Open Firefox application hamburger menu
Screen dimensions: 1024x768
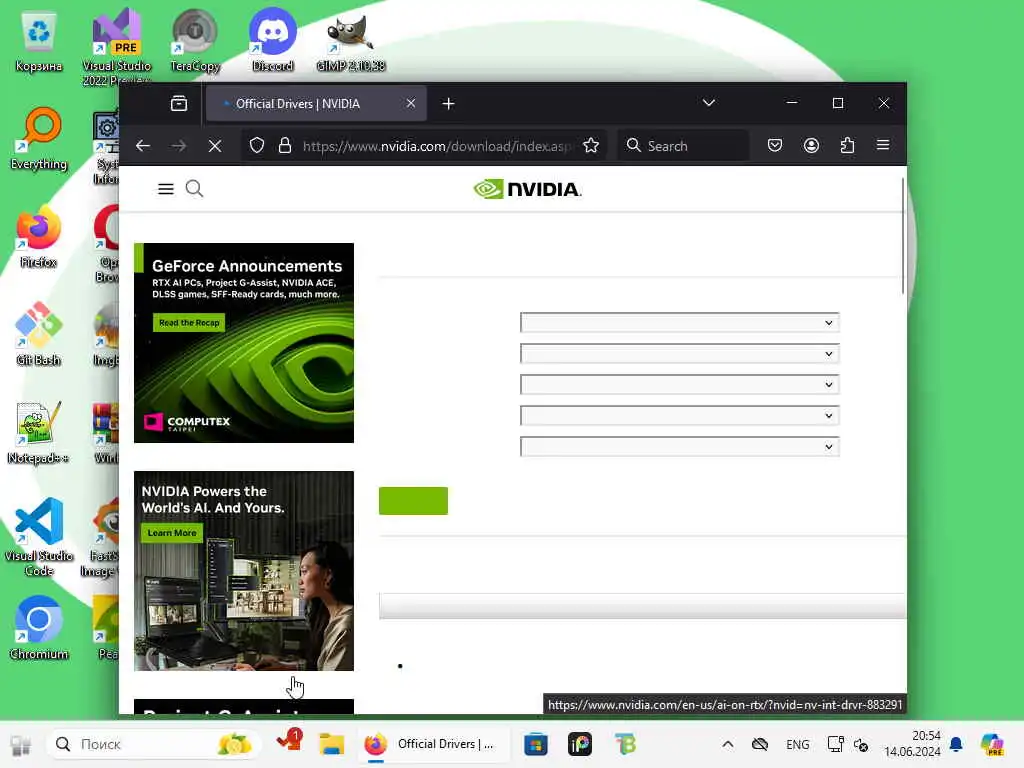coord(883,145)
